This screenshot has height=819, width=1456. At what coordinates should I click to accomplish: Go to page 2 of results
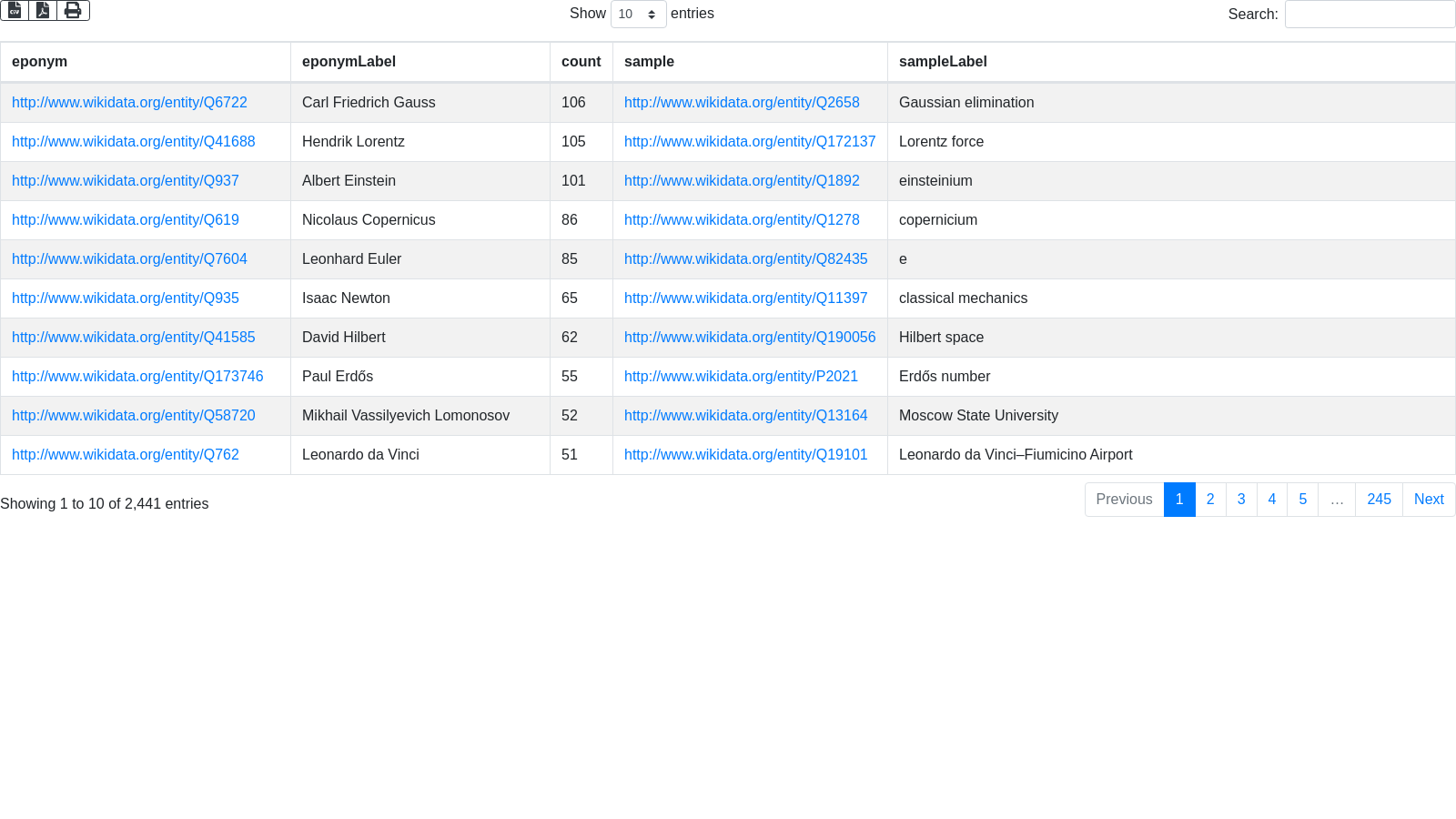coord(1210,500)
